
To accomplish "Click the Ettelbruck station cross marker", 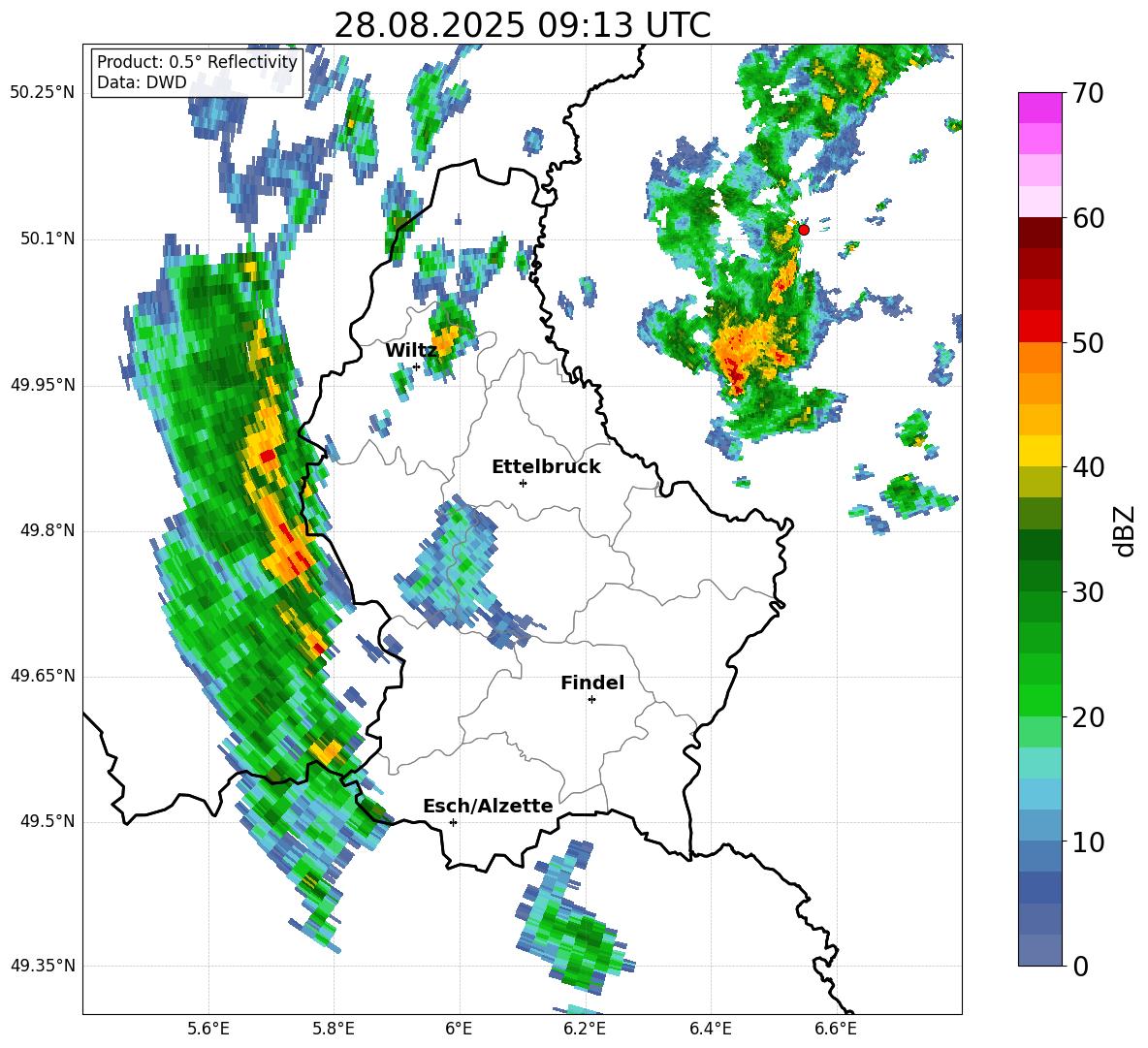I will 523,483.
